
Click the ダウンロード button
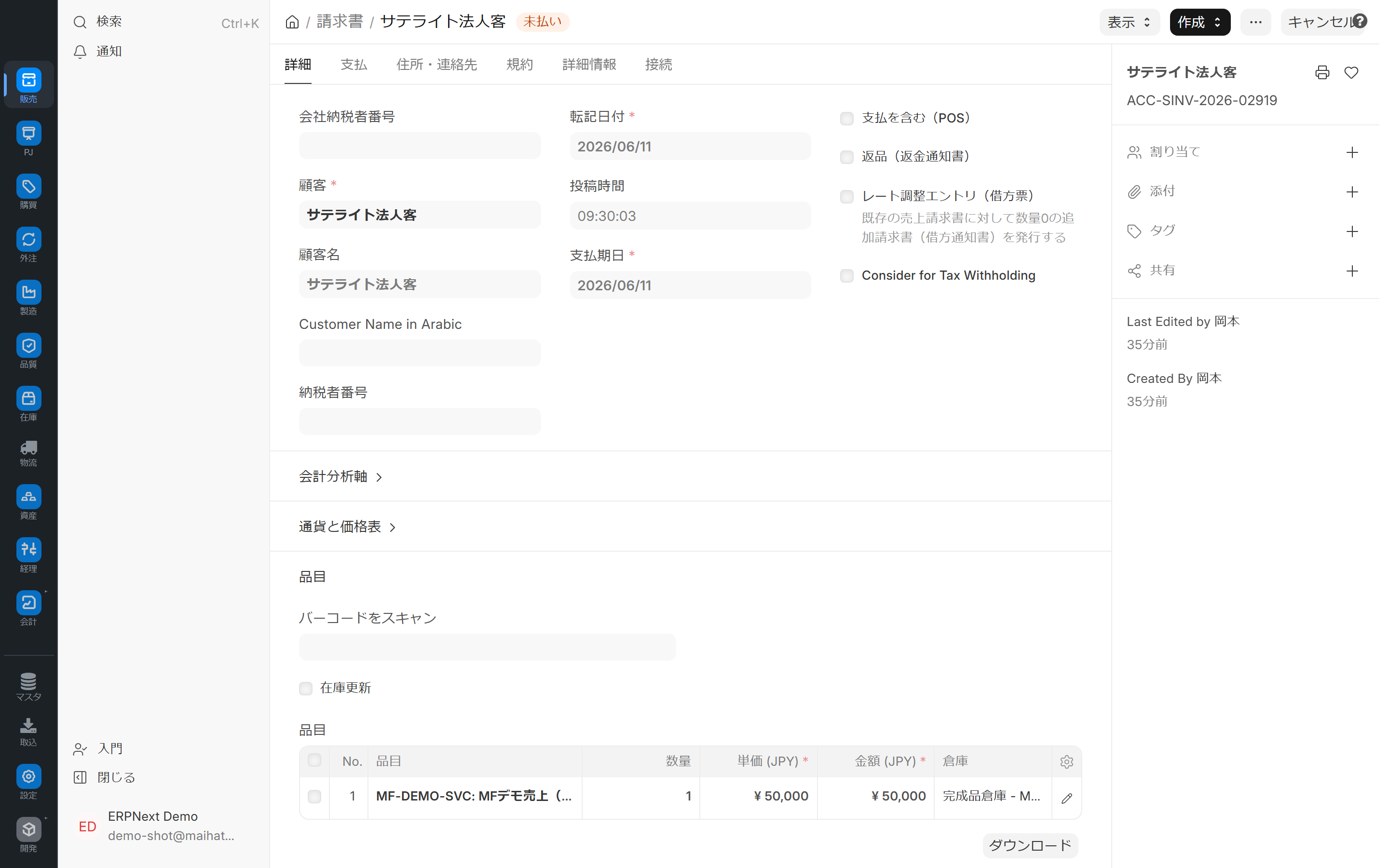(x=1030, y=846)
